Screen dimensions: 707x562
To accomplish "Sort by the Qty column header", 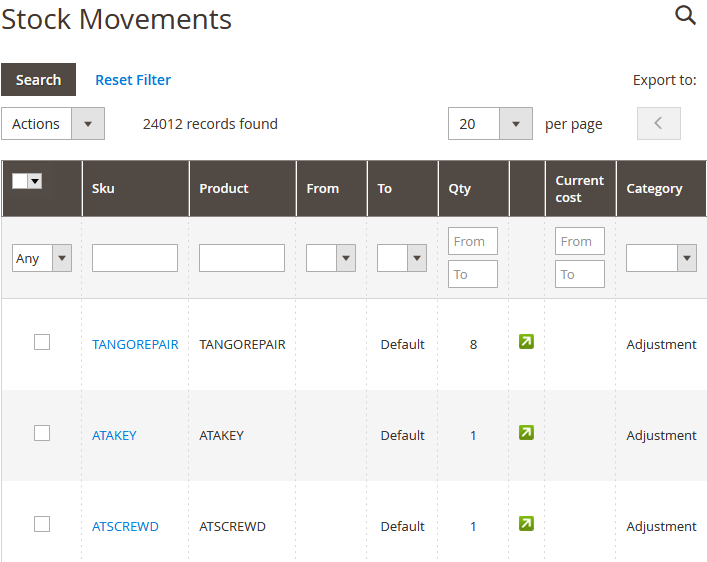I will pyautogui.click(x=459, y=188).
